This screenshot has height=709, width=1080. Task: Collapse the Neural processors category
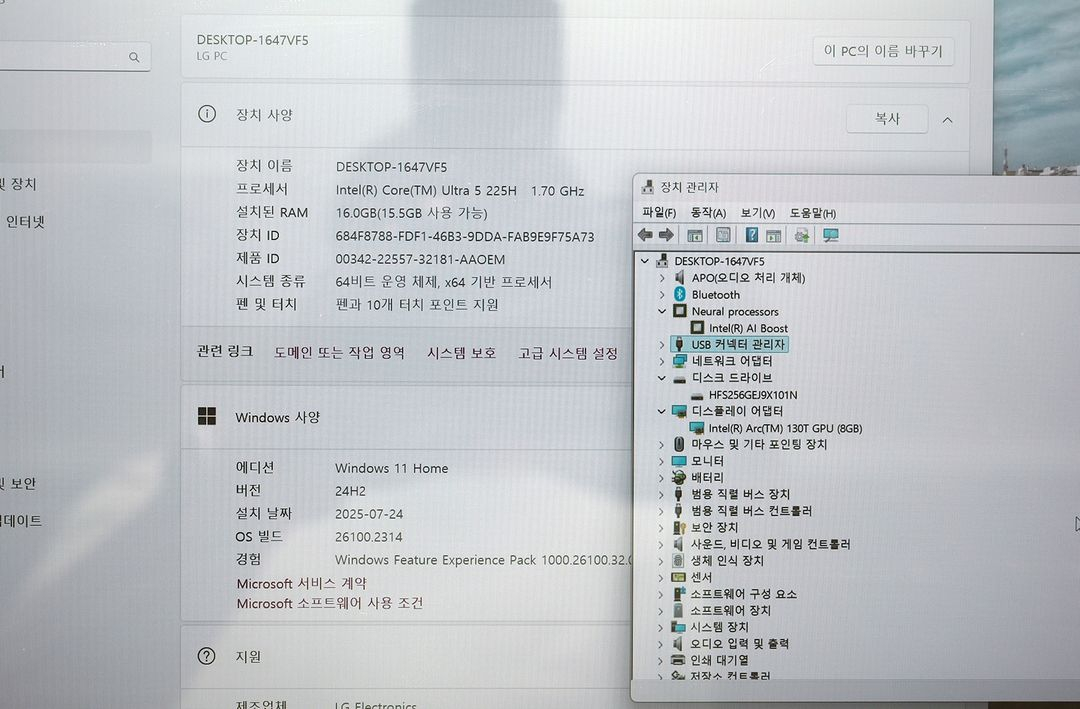(x=662, y=311)
